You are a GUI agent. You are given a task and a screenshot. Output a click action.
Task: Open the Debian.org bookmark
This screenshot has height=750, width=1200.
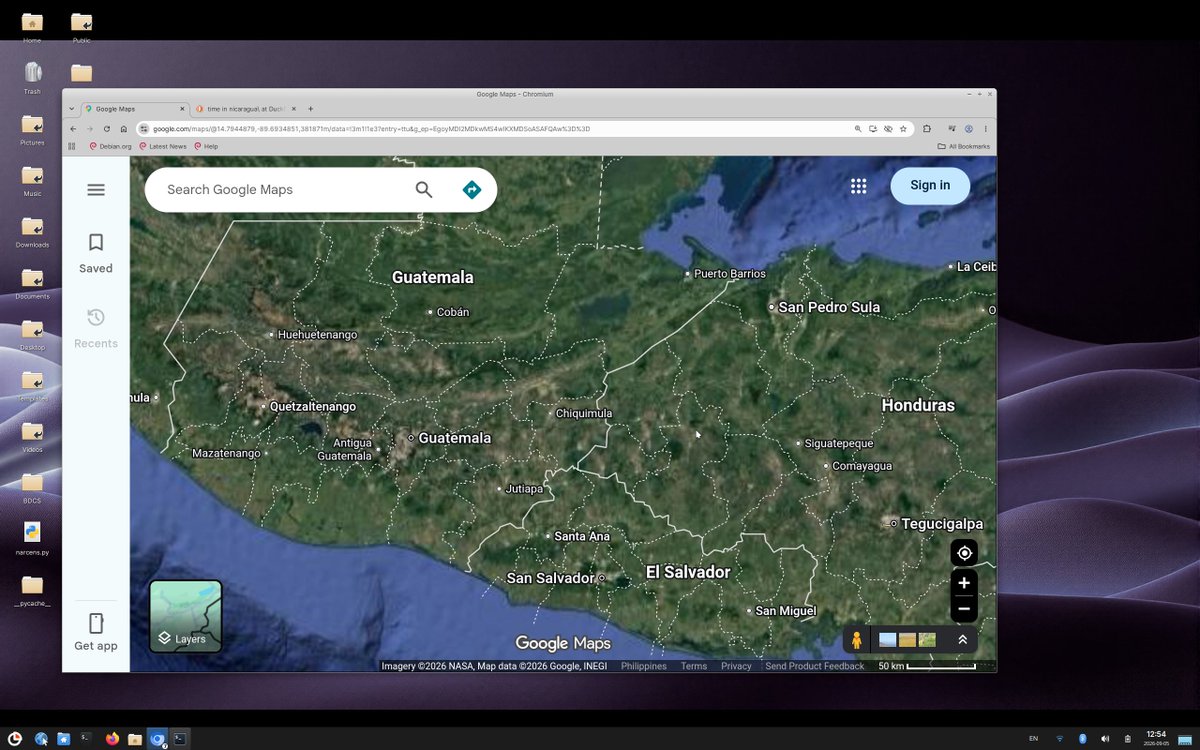coord(110,146)
